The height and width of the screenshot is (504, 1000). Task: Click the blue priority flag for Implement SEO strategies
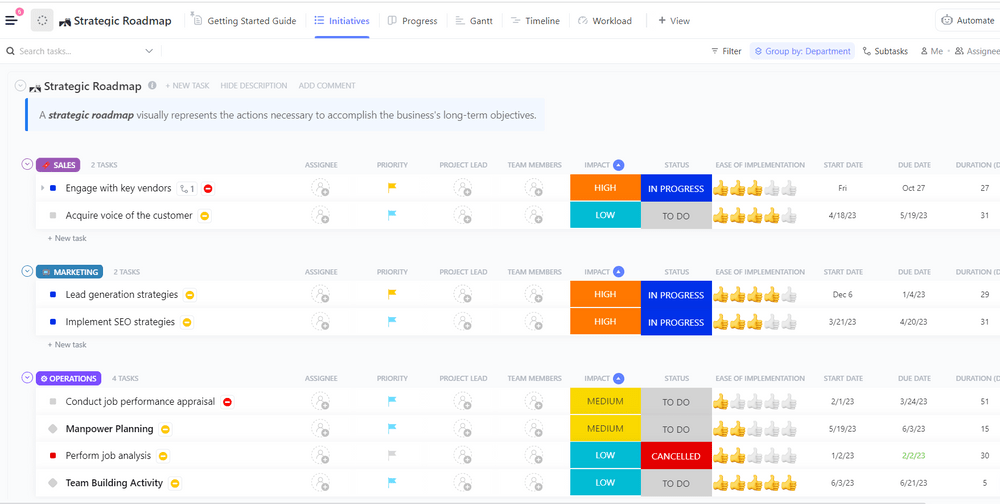tap(392, 322)
